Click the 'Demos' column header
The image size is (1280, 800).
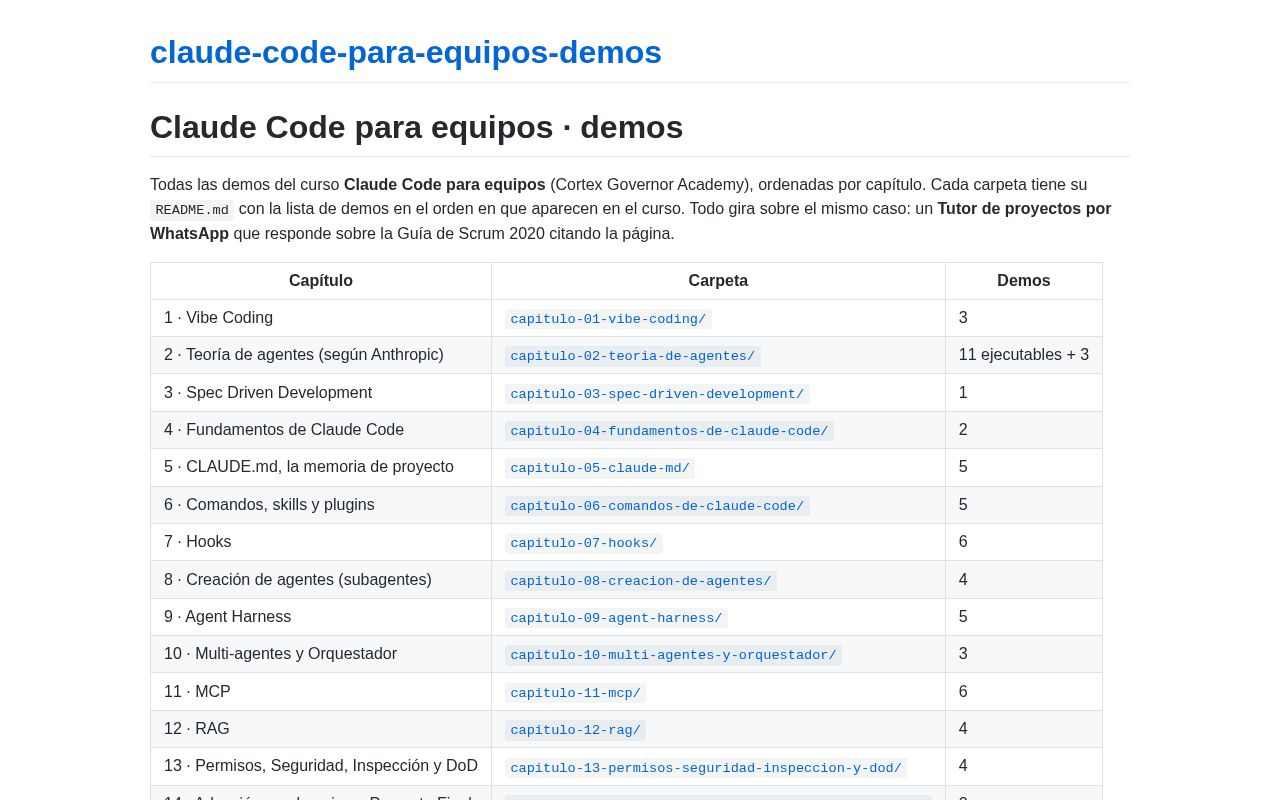click(1024, 281)
